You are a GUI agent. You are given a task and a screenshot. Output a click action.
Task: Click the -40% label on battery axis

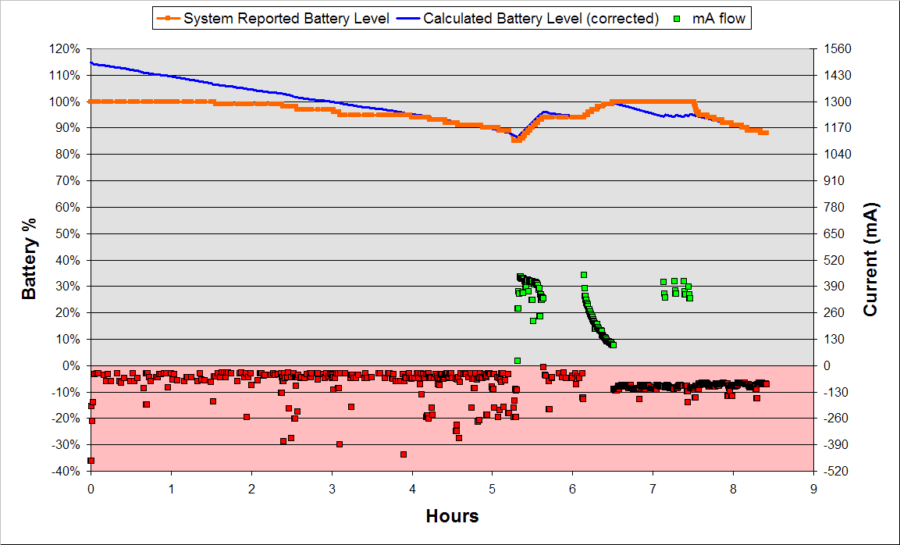(x=64, y=471)
